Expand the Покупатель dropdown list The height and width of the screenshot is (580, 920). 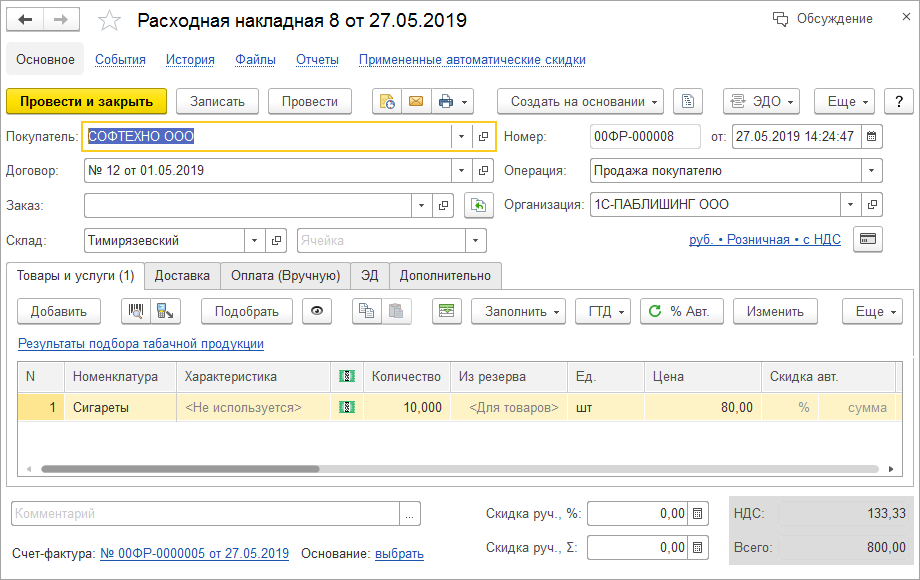460,136
